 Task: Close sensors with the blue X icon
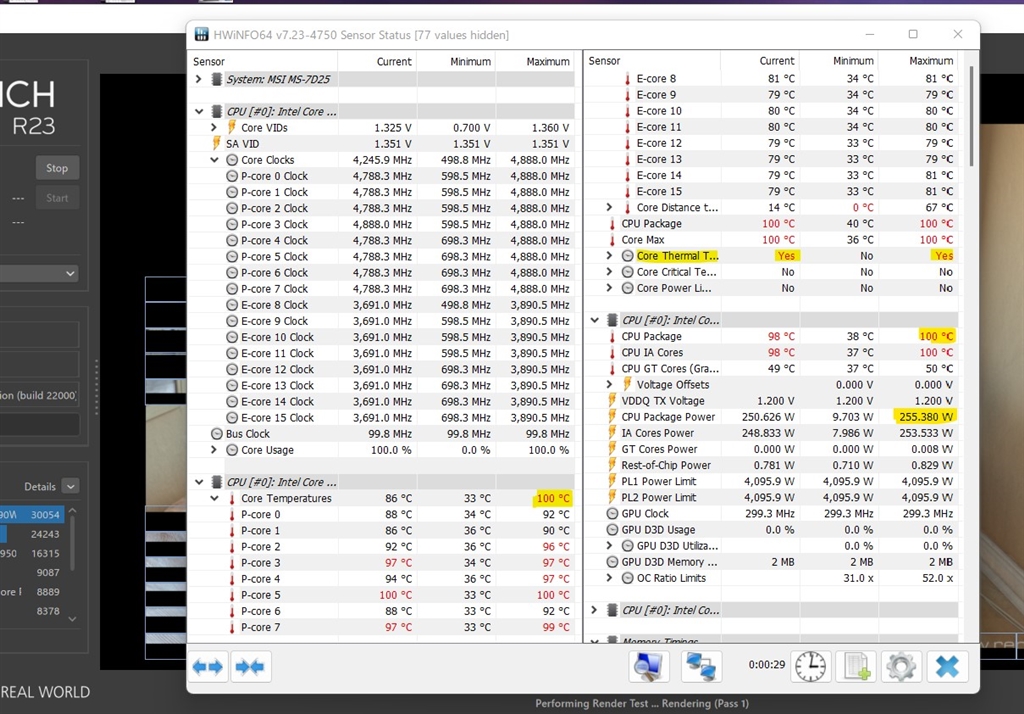947,666
